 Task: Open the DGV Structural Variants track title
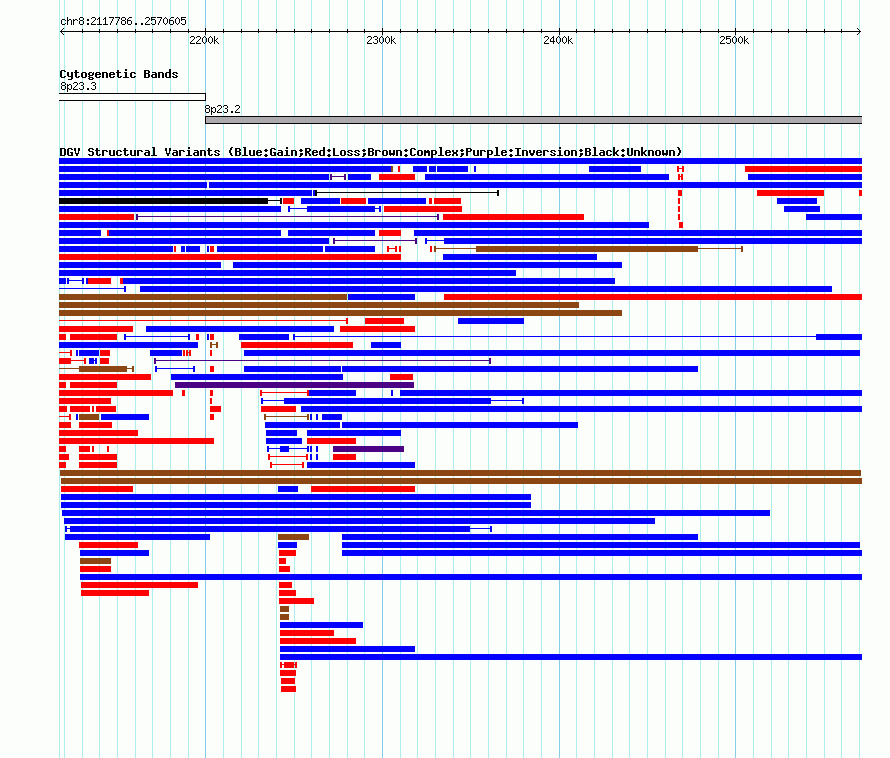coord(371,152)
